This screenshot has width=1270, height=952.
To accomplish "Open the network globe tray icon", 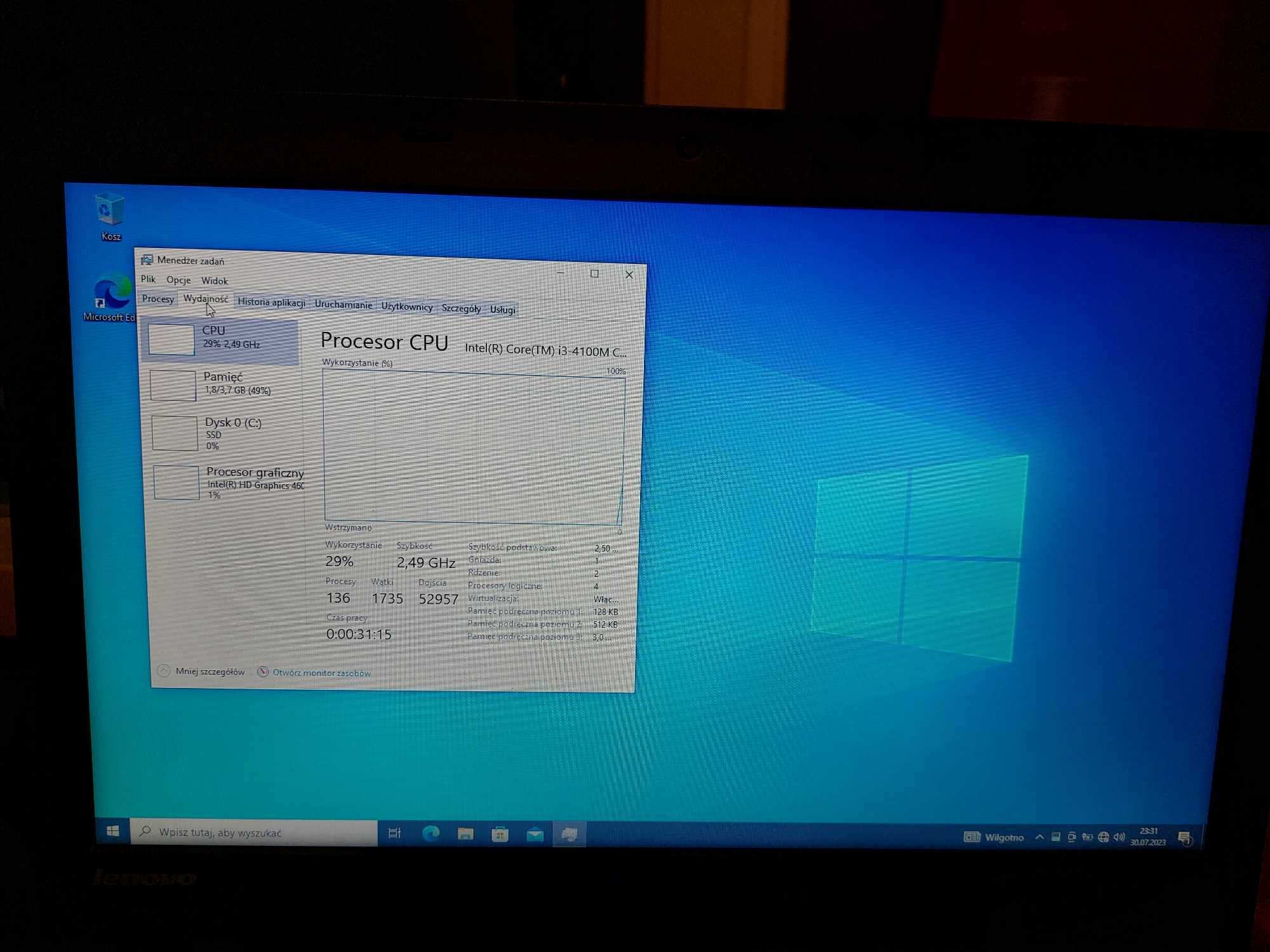I will [1104, 837].
